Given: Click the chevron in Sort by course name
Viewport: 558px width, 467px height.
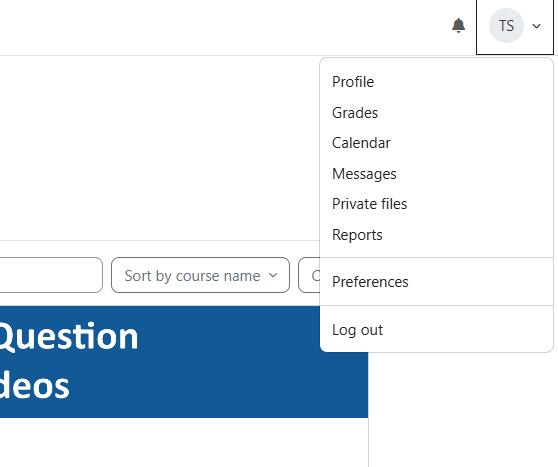Looking at the screenshot, I should 273,275.
